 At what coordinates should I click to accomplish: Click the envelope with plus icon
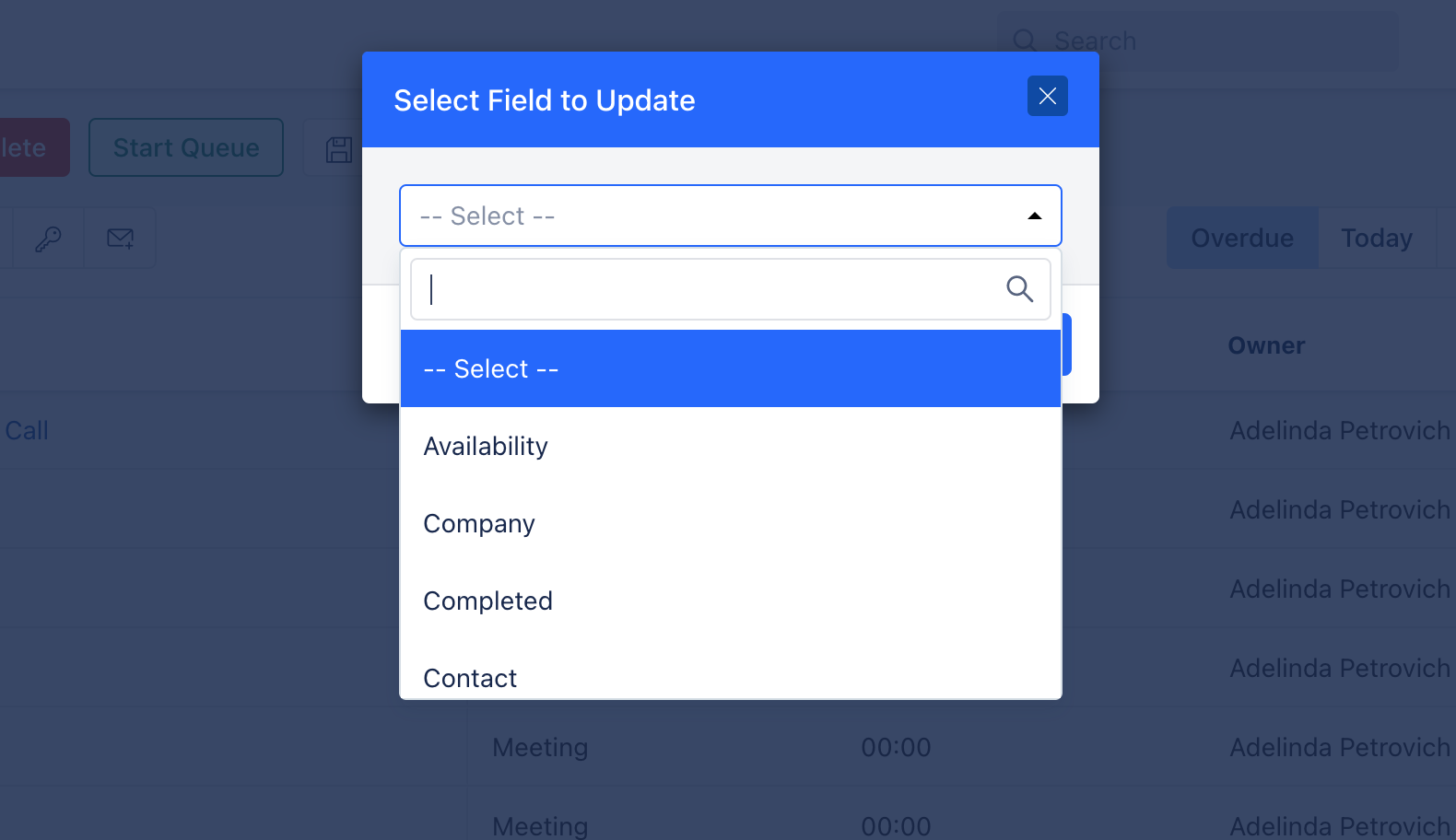(121, 239)
